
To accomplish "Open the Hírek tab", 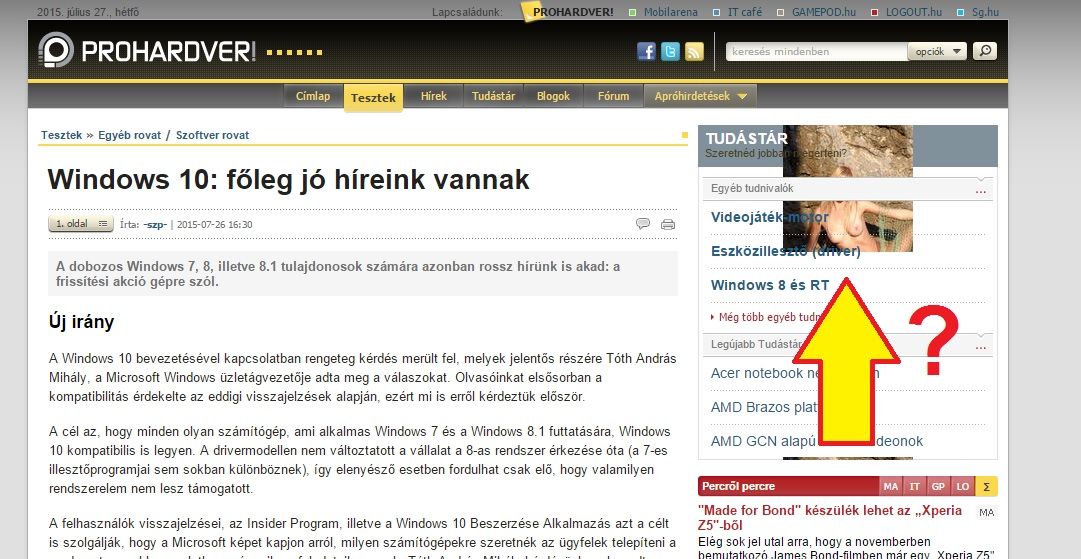I will pos(434,96).
